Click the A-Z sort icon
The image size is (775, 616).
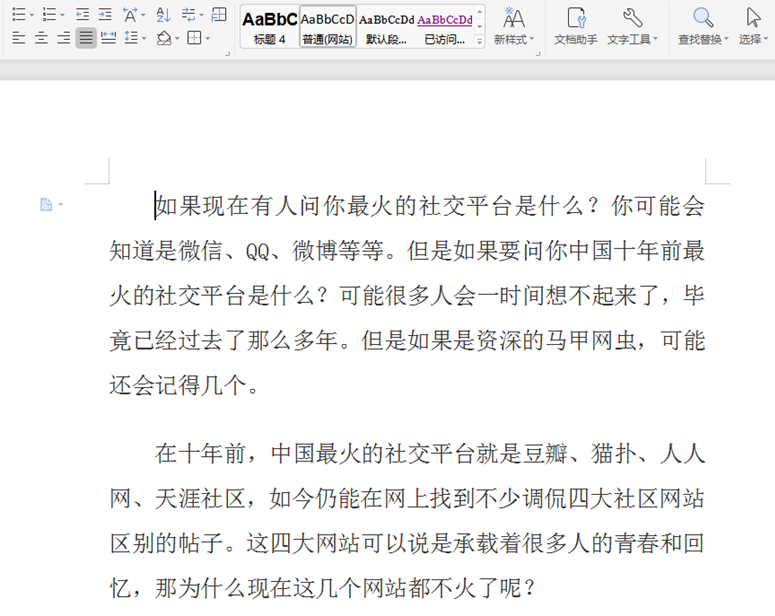[163, 14]
